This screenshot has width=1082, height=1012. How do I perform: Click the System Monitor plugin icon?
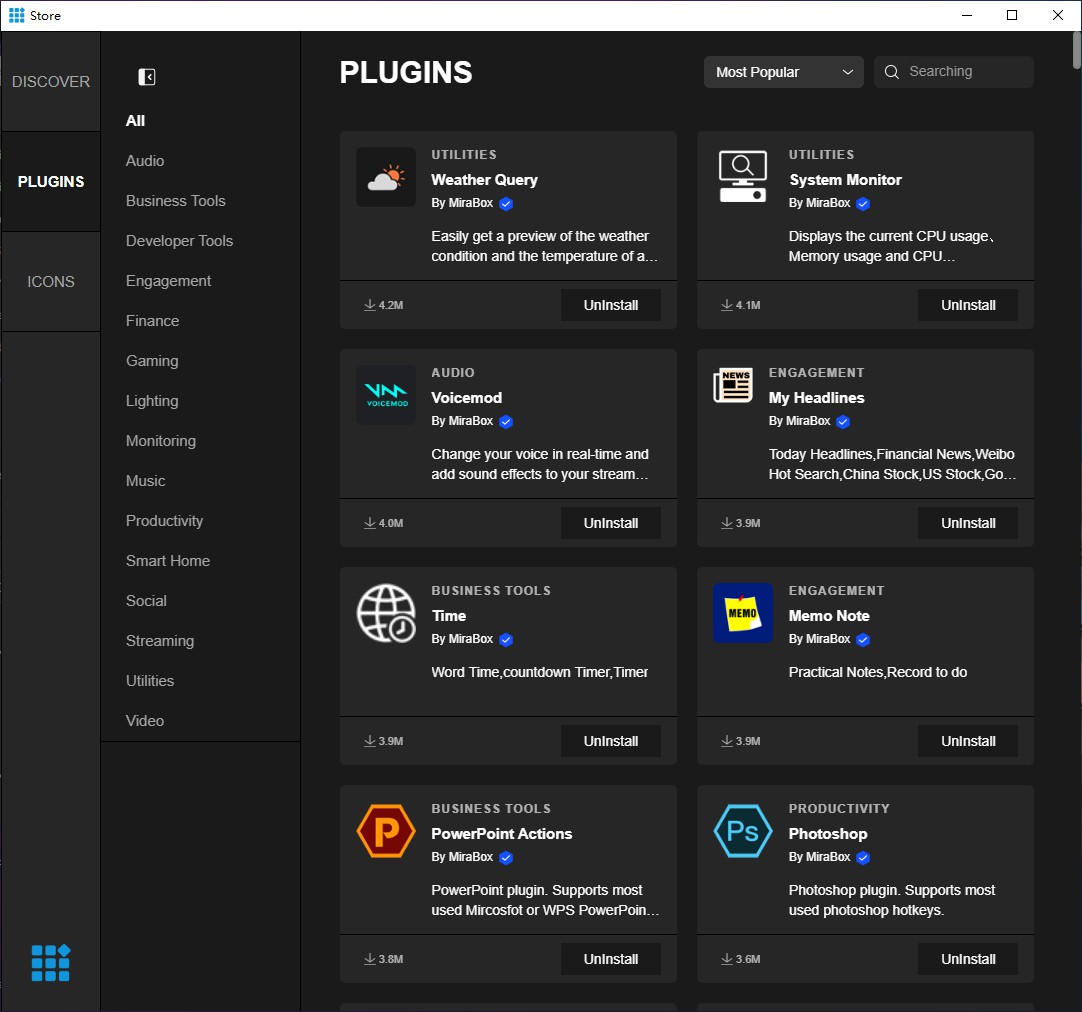pos(742,177)
